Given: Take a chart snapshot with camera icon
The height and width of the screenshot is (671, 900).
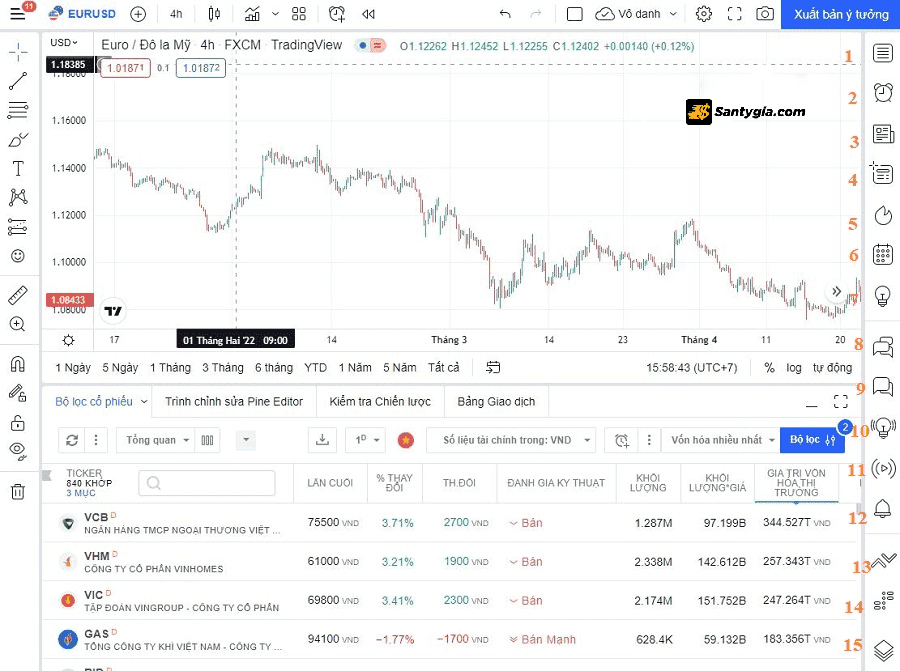Looking at the screenshot, I should pos(765,14).
